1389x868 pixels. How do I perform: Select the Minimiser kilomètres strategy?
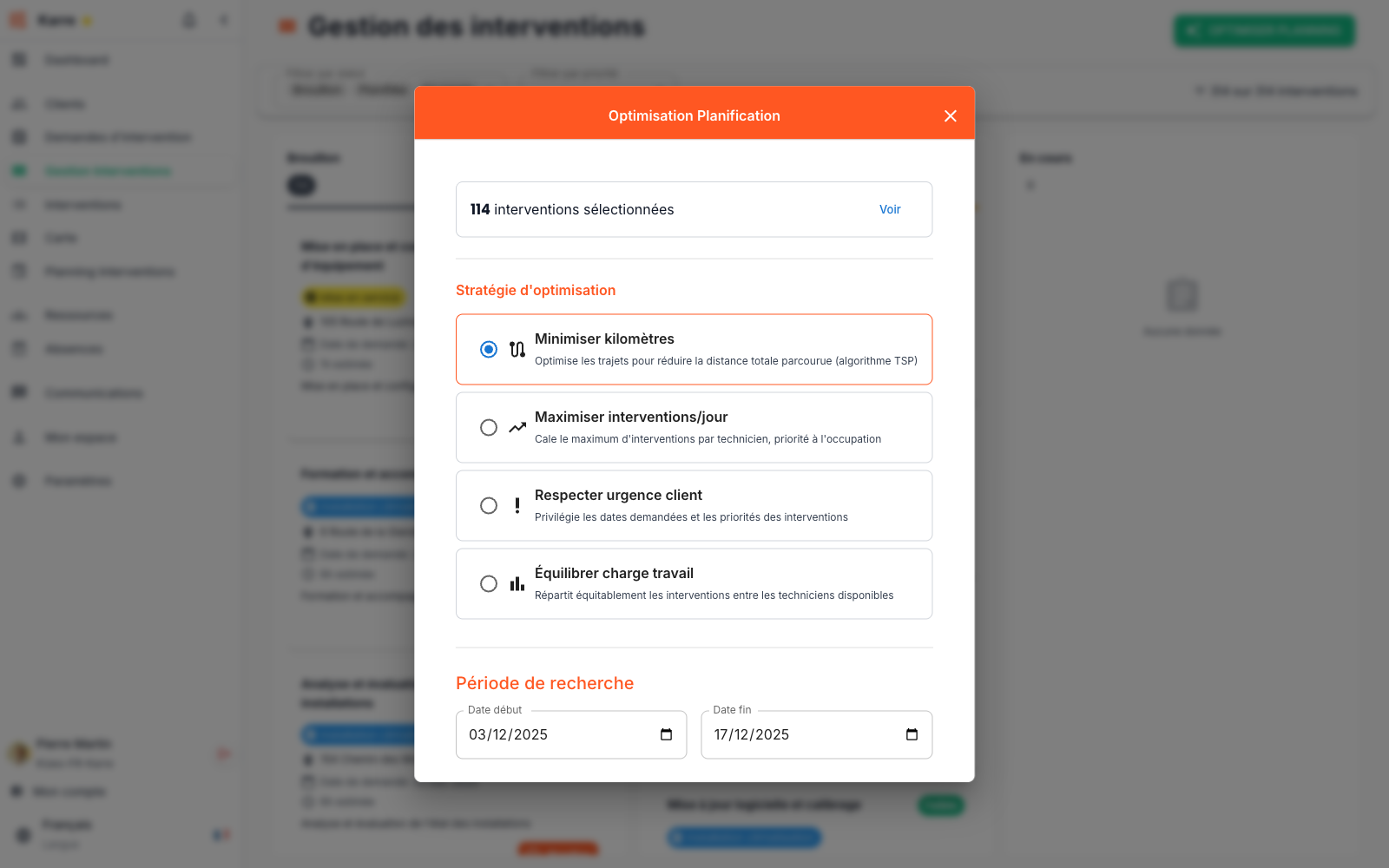tap(489, 349)
